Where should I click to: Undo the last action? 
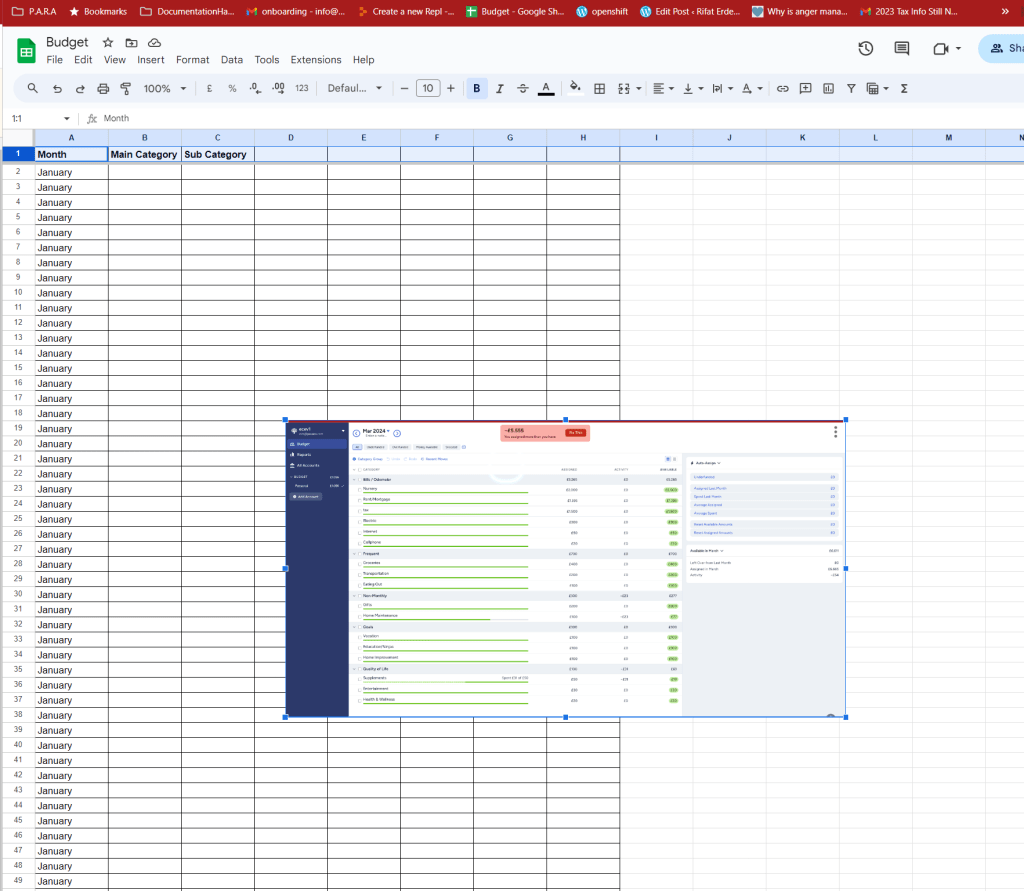tap(57, 88)
